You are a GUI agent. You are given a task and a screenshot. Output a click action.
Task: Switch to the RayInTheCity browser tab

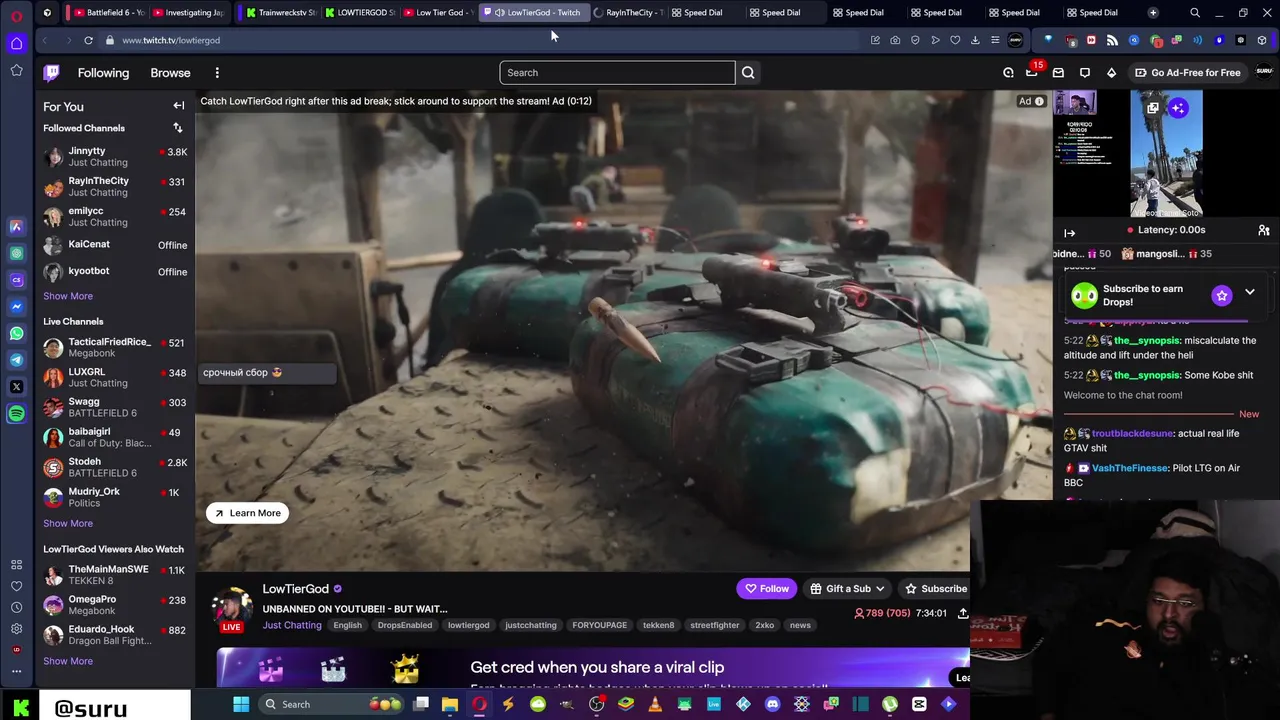(628, 13)
